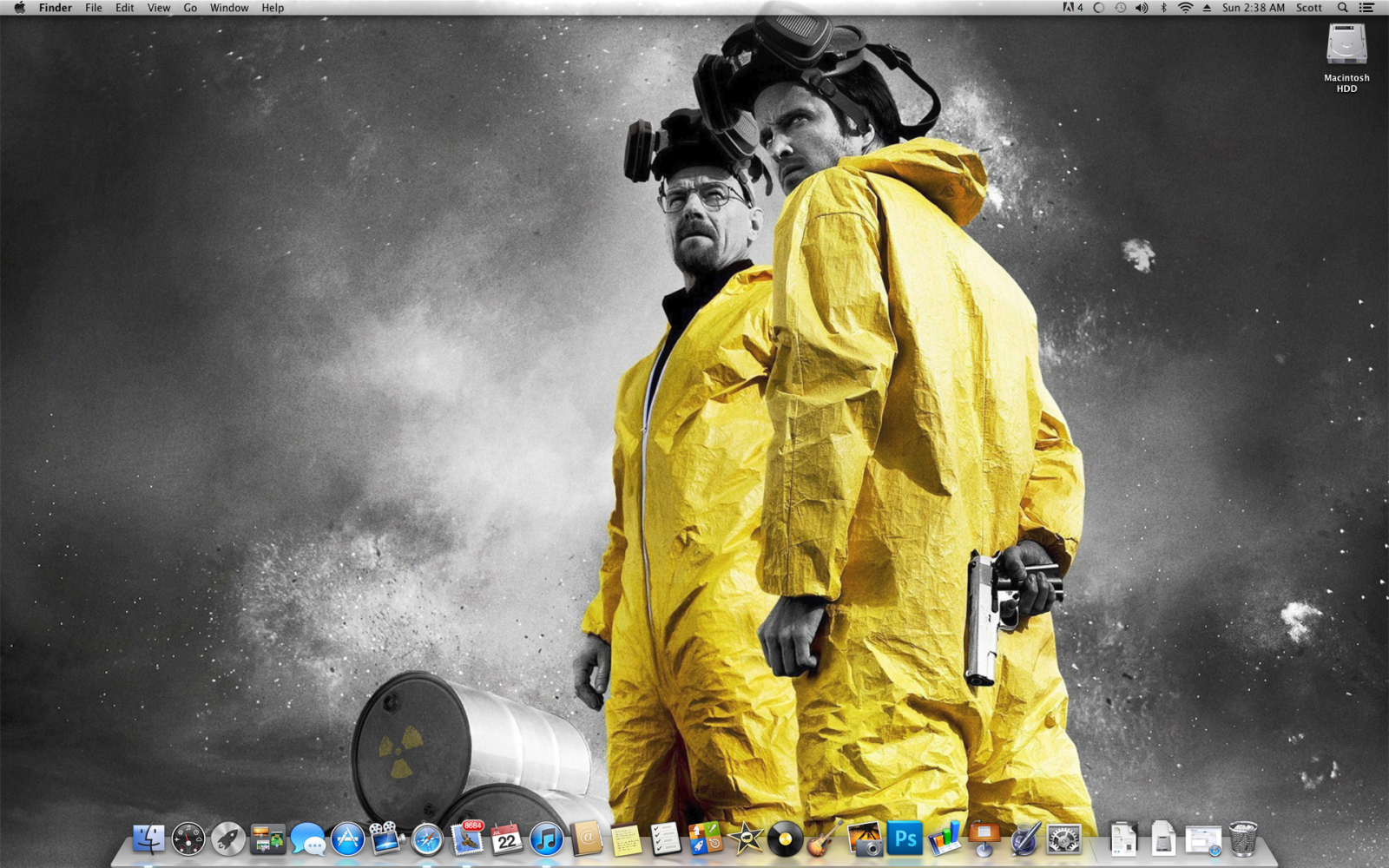Open the Go menu
The width and height of the screenshot is (1389, 868).
[x=190, y=8]
